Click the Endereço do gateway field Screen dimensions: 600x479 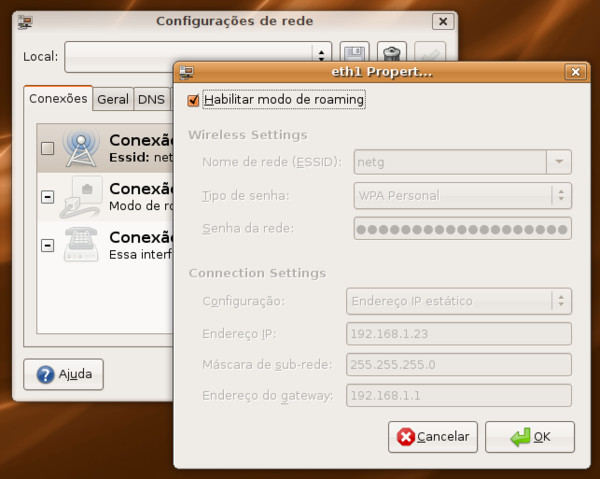[459, 395]
